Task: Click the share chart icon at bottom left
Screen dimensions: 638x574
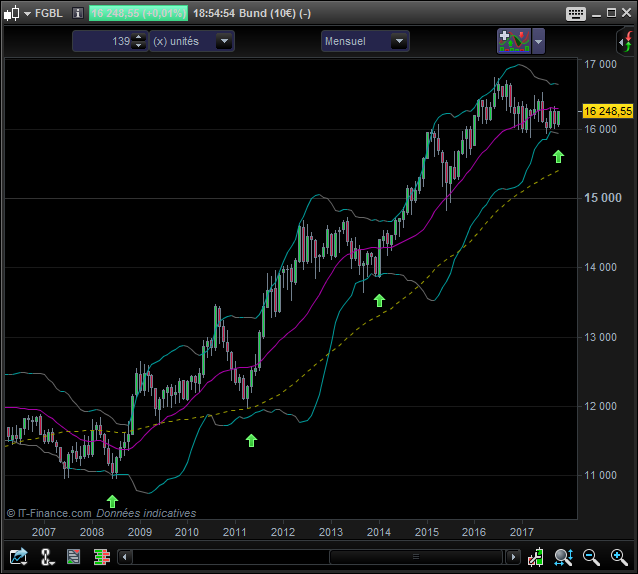Action: (17, 557)
